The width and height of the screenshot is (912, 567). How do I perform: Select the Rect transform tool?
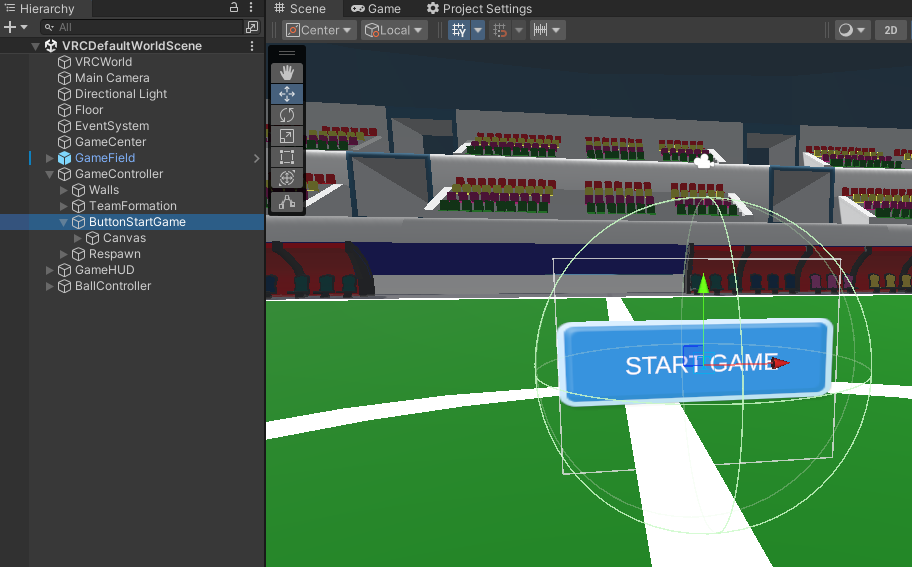pyautogui.click(x=287, y=157)
